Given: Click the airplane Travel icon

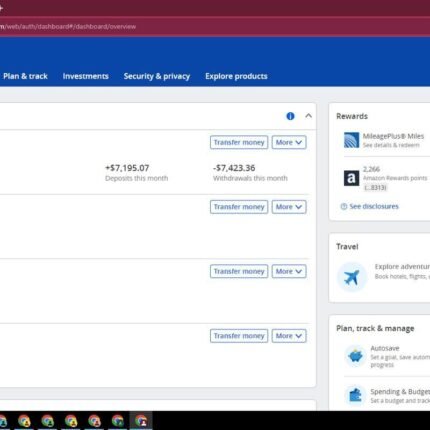Looking at the screenshot, I should (x=352, y=277).
